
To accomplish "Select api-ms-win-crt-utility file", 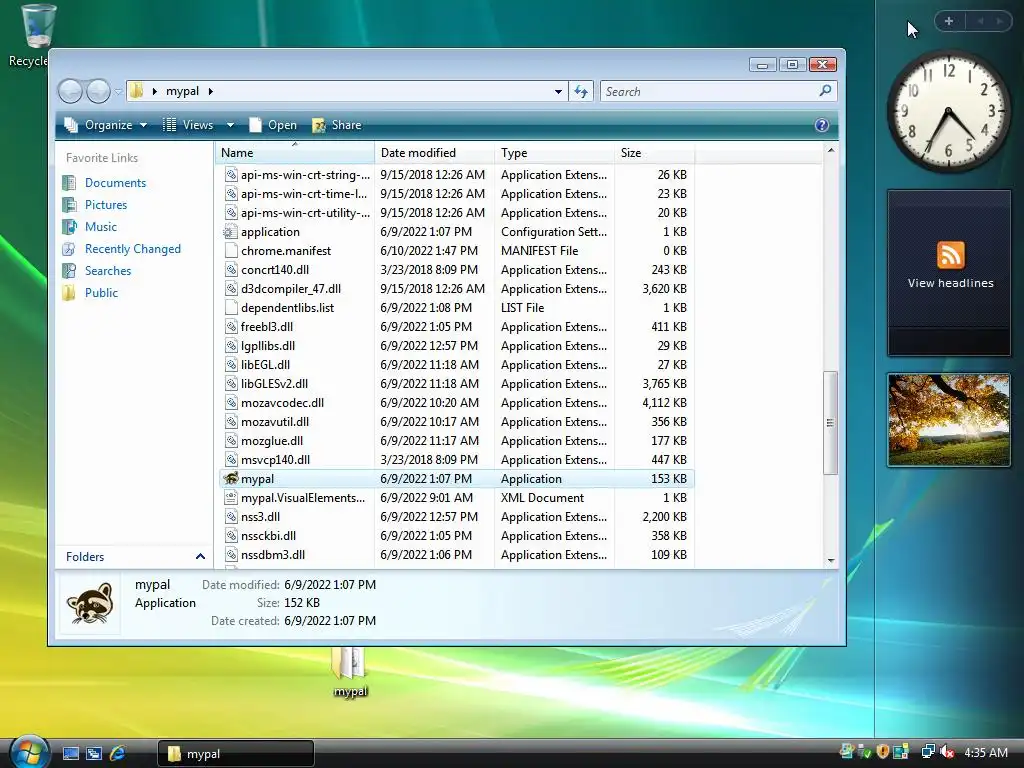I will pos(305,213).
